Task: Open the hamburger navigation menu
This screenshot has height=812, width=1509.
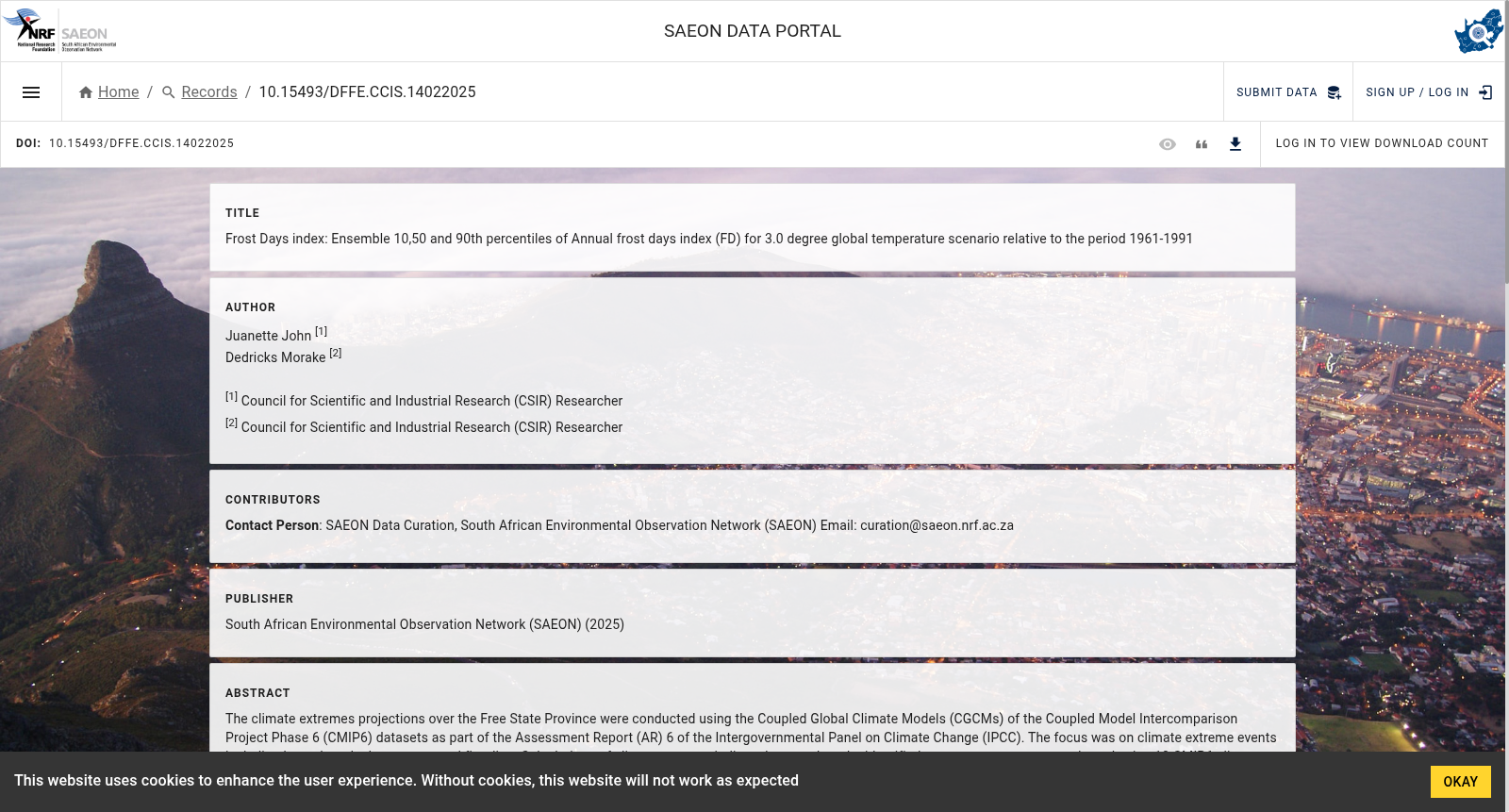Action: pos(31,92)
